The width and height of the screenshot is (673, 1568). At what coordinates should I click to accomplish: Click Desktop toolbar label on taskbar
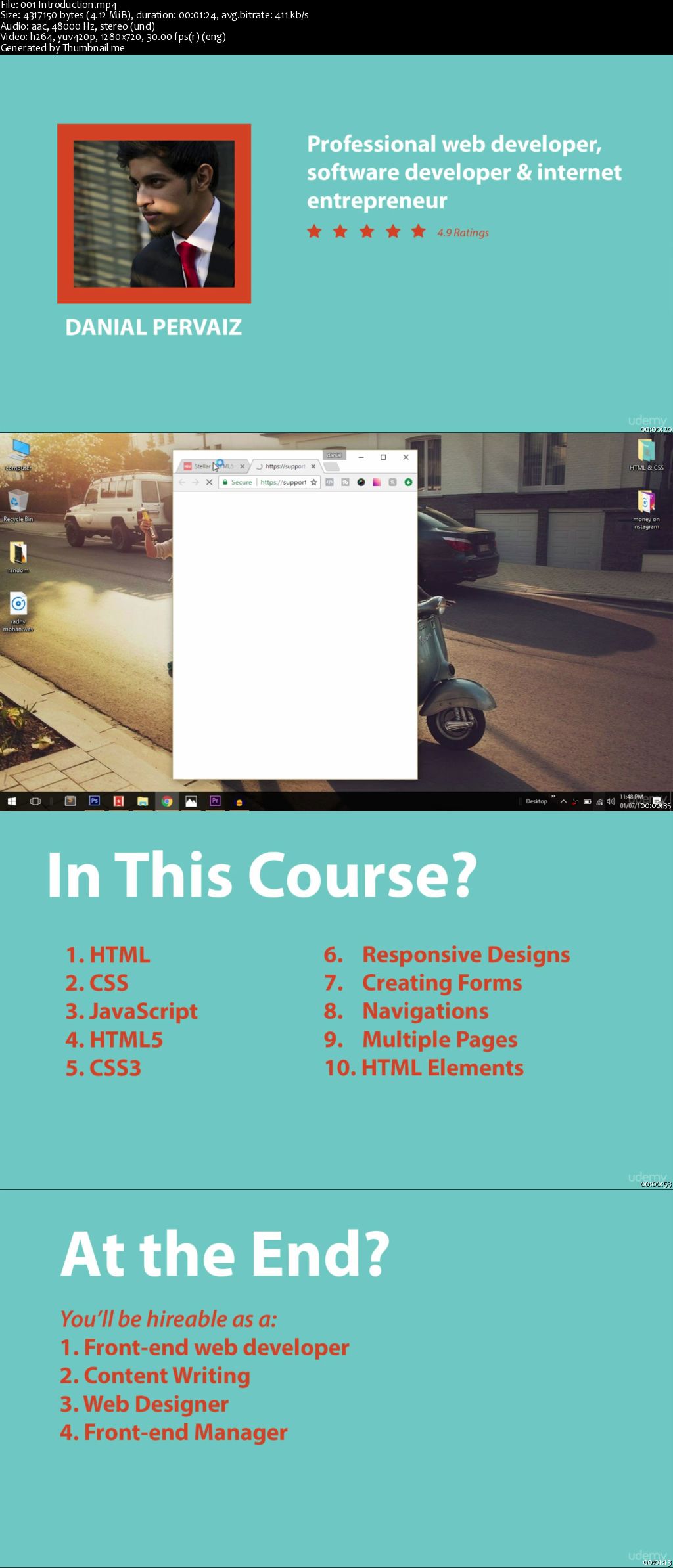tap(536, 801)
